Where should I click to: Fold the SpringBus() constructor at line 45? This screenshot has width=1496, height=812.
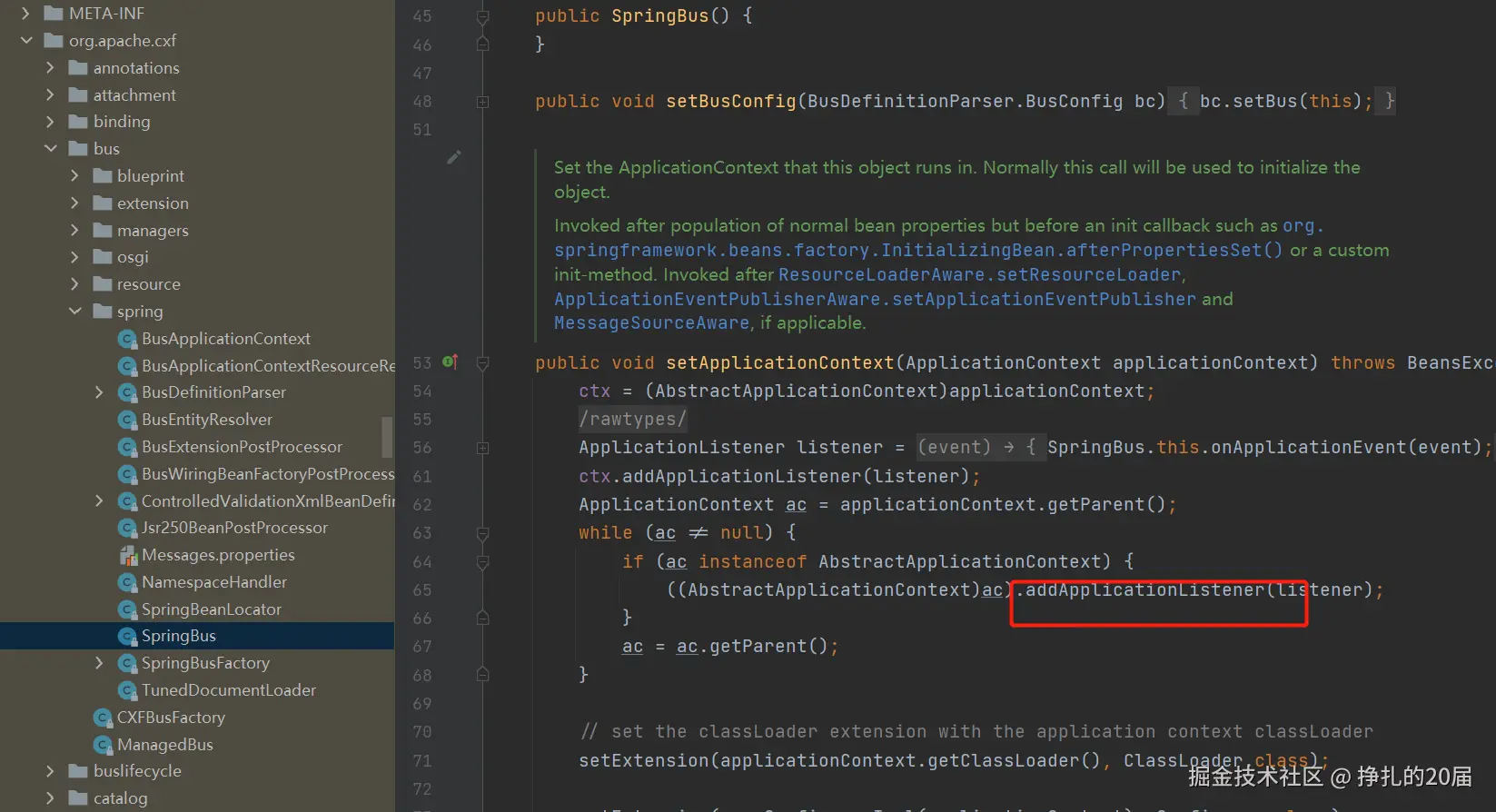point(483,16)
